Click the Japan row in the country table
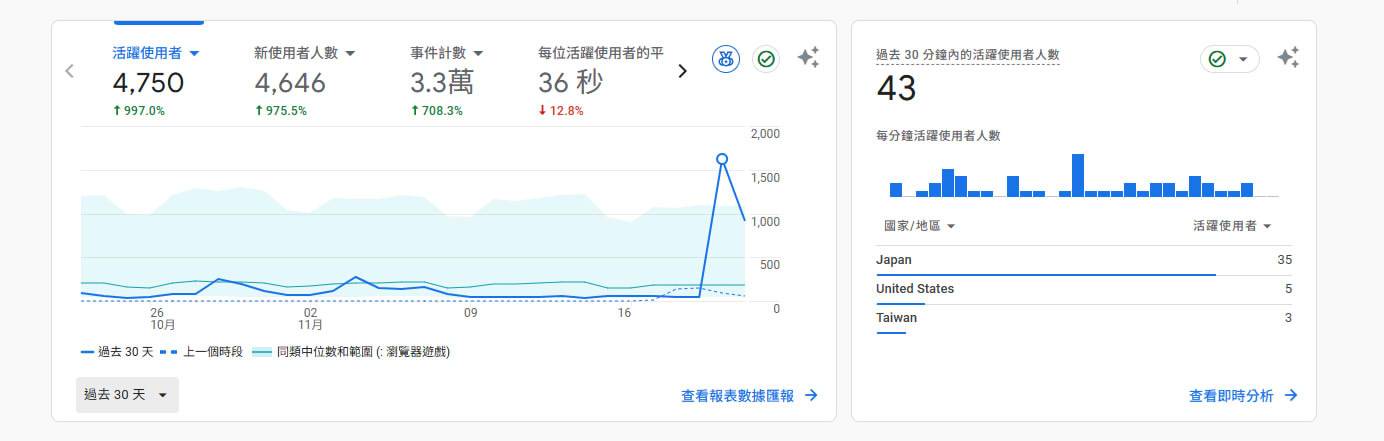The width and height of the screenshot is (1384, 441). 1083,260
